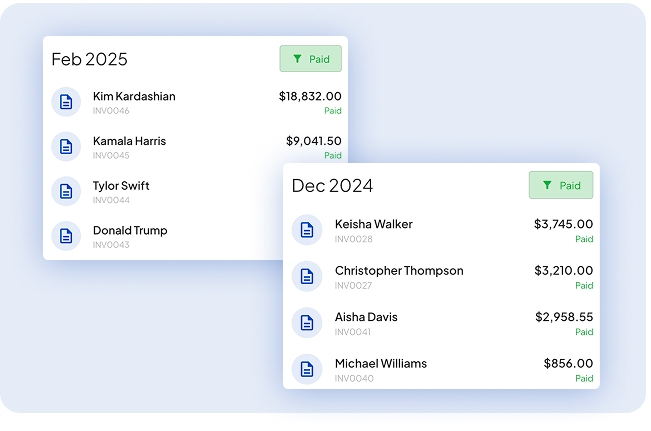Click the $856.00 amount

tap(568, 364)
